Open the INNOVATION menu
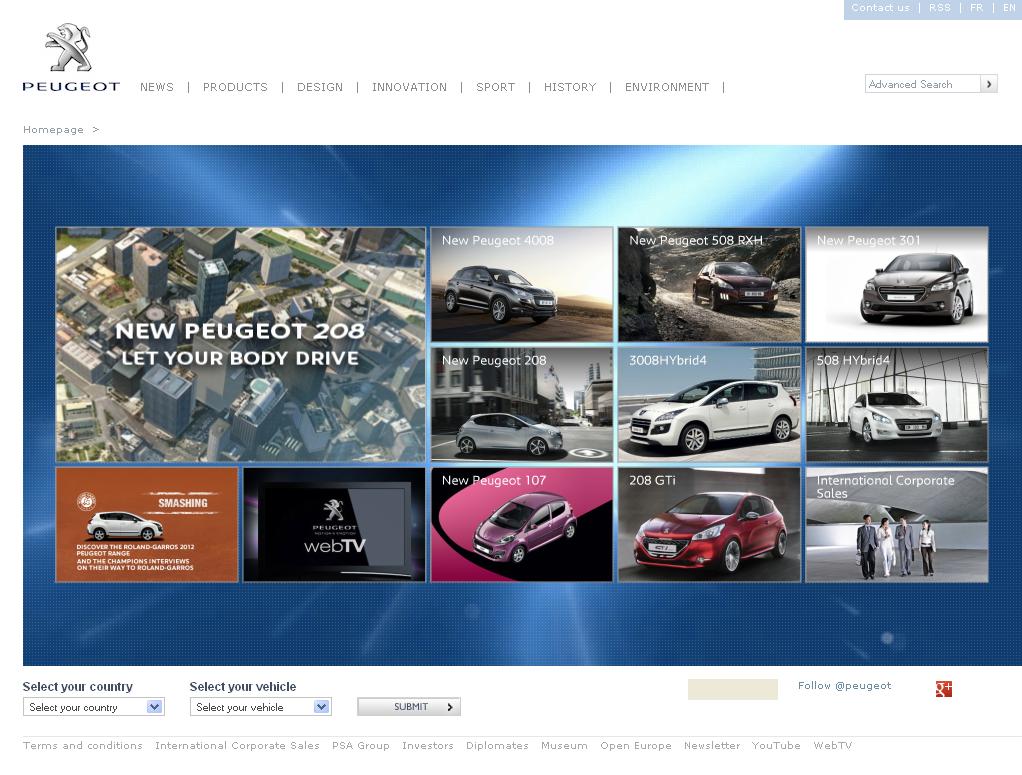 pyautogui.click(x=409, y=87)
